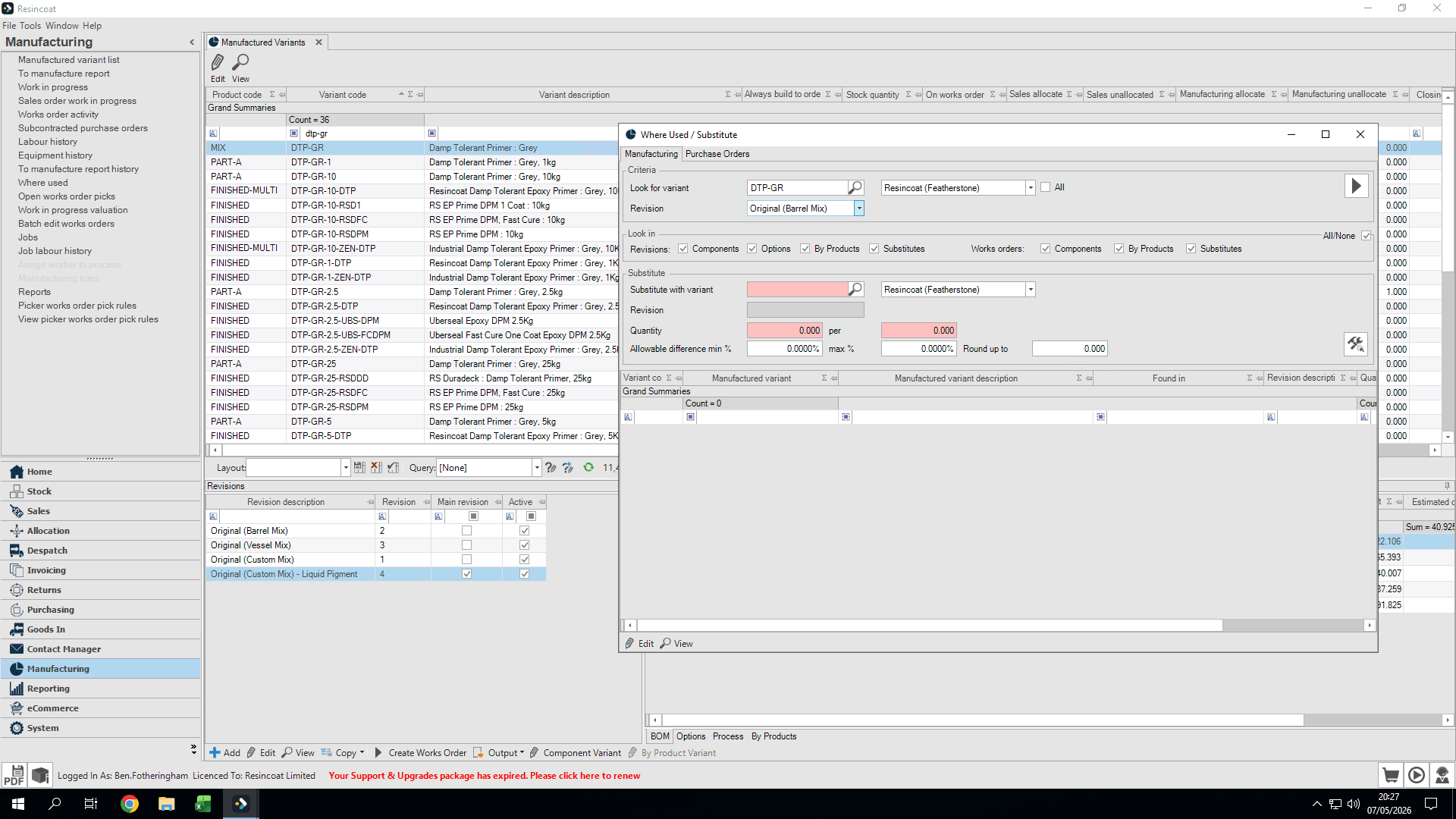Open Google Chrome from the taskbar
The height and width of the screenshot is (819, 1456).
tap(130, 804)
